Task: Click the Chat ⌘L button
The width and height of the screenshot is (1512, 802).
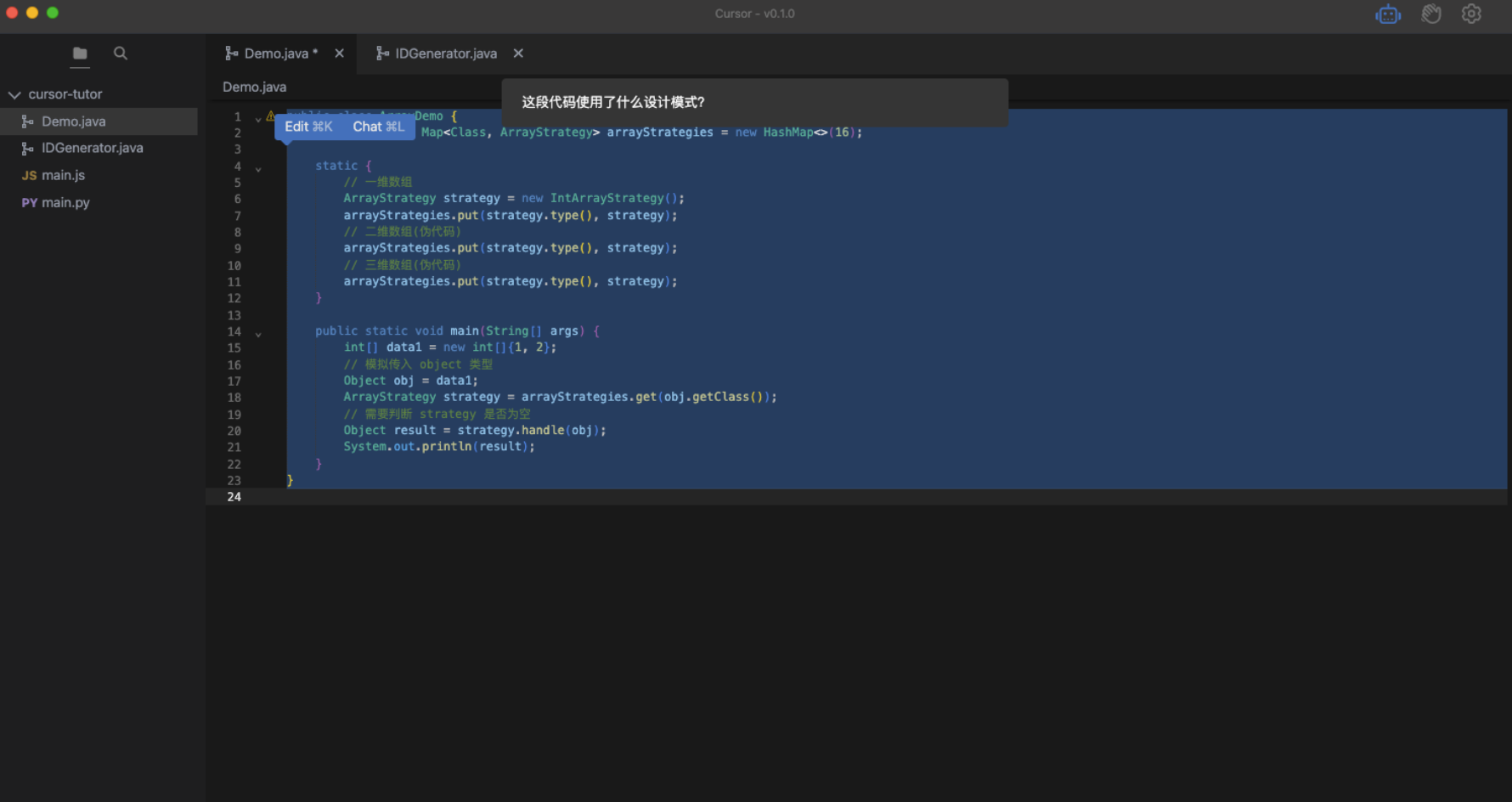Action: tap(378, 127)
